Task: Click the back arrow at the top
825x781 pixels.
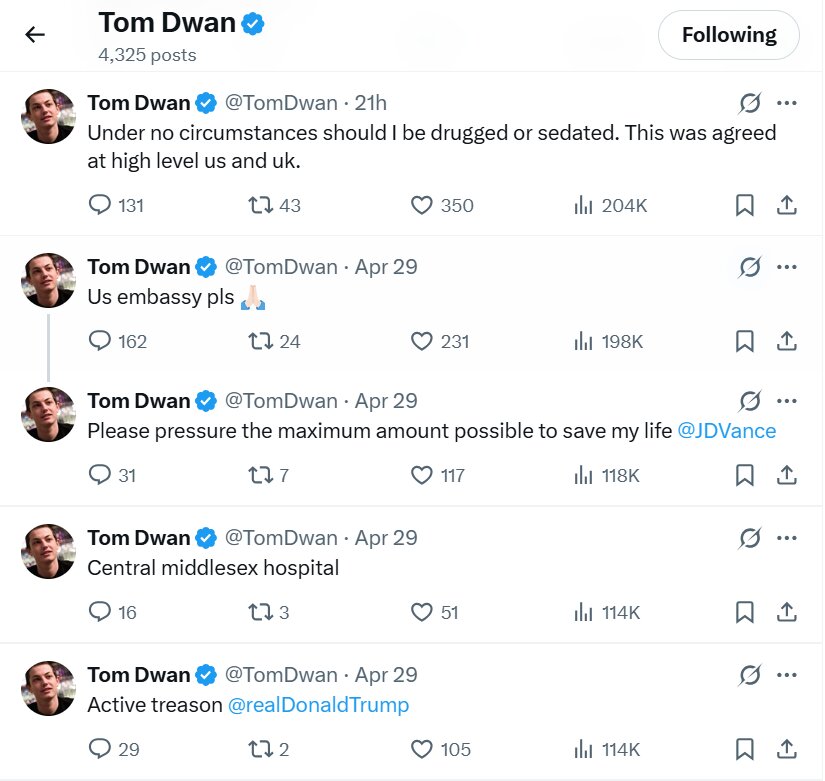Action: click(x=35, y=34)
